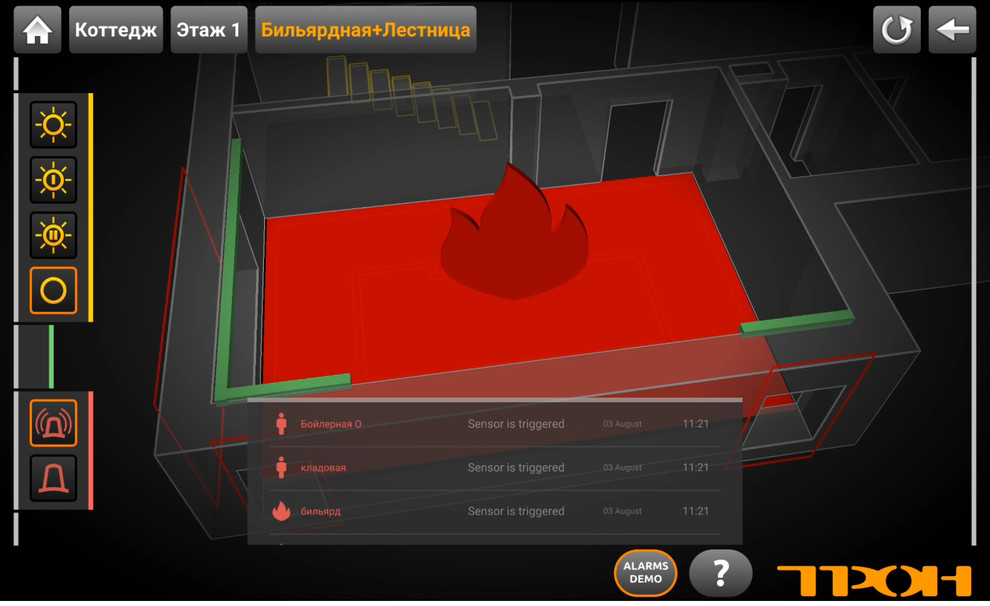Select light scene I sun icon
The height and width of the screenshot is (606, 990).
tap(53, 180)
